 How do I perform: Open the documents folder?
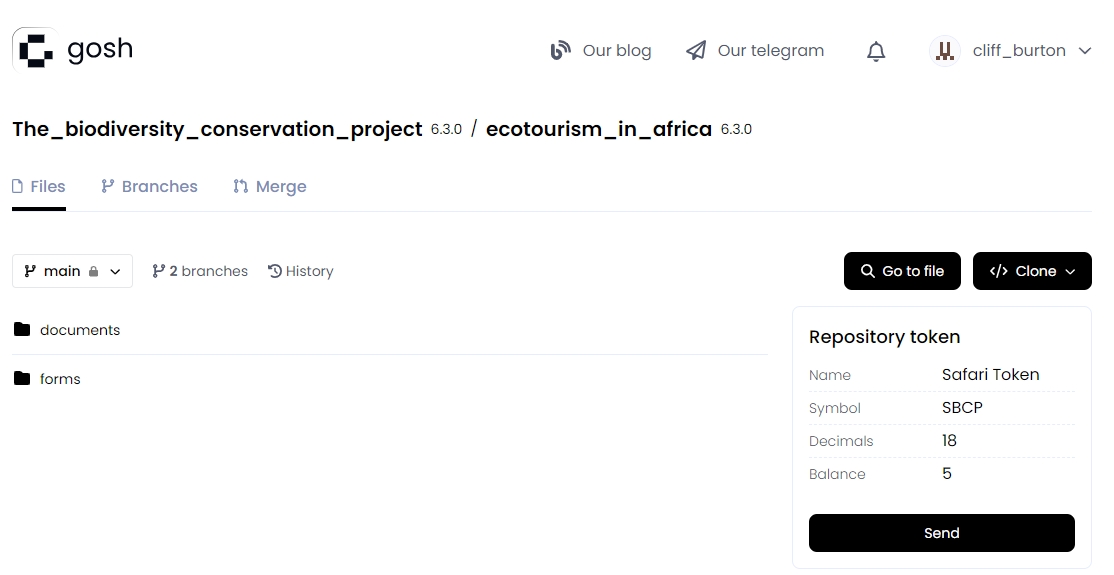[x=80, y=330]
